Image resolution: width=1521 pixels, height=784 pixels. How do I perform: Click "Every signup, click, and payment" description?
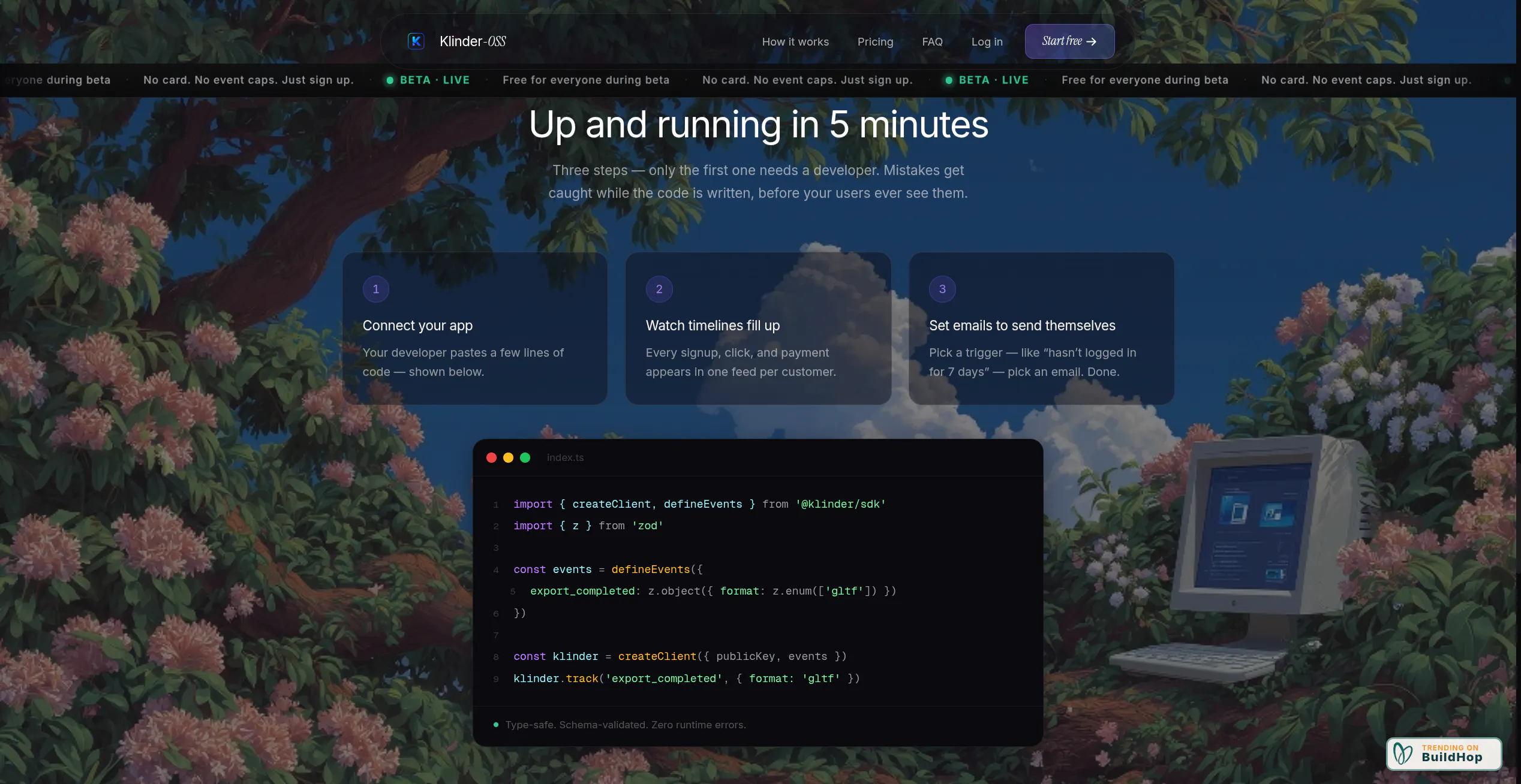(x=741, y=362)
